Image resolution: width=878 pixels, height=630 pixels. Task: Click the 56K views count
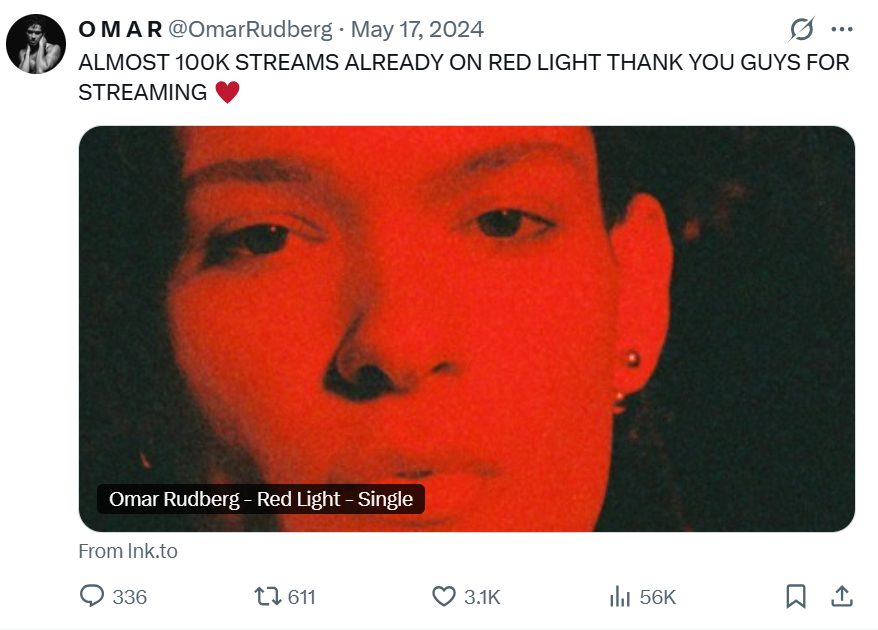[658, 597]
